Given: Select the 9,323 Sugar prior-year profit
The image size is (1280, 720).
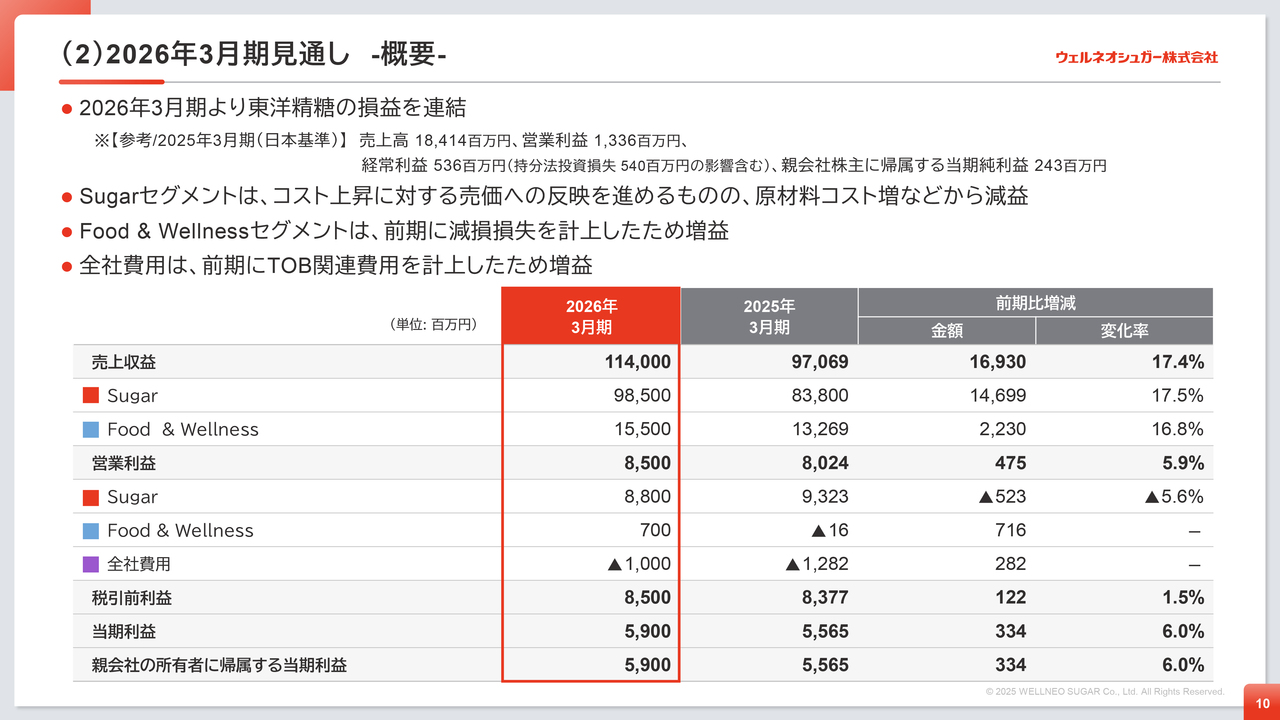Looking at the screenshot, I should tap(825, 497).
